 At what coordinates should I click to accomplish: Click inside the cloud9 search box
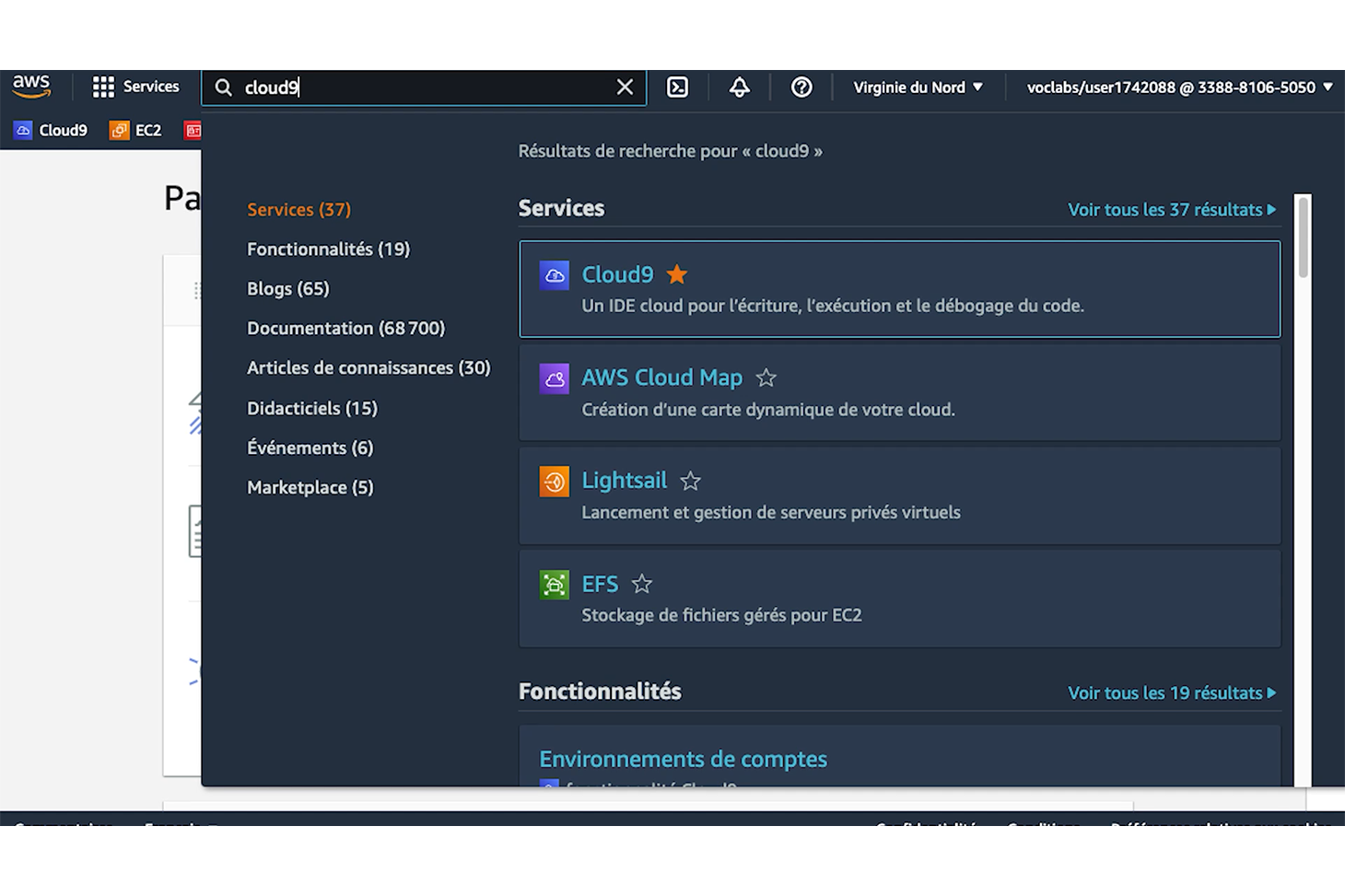[x=424, y=87]
